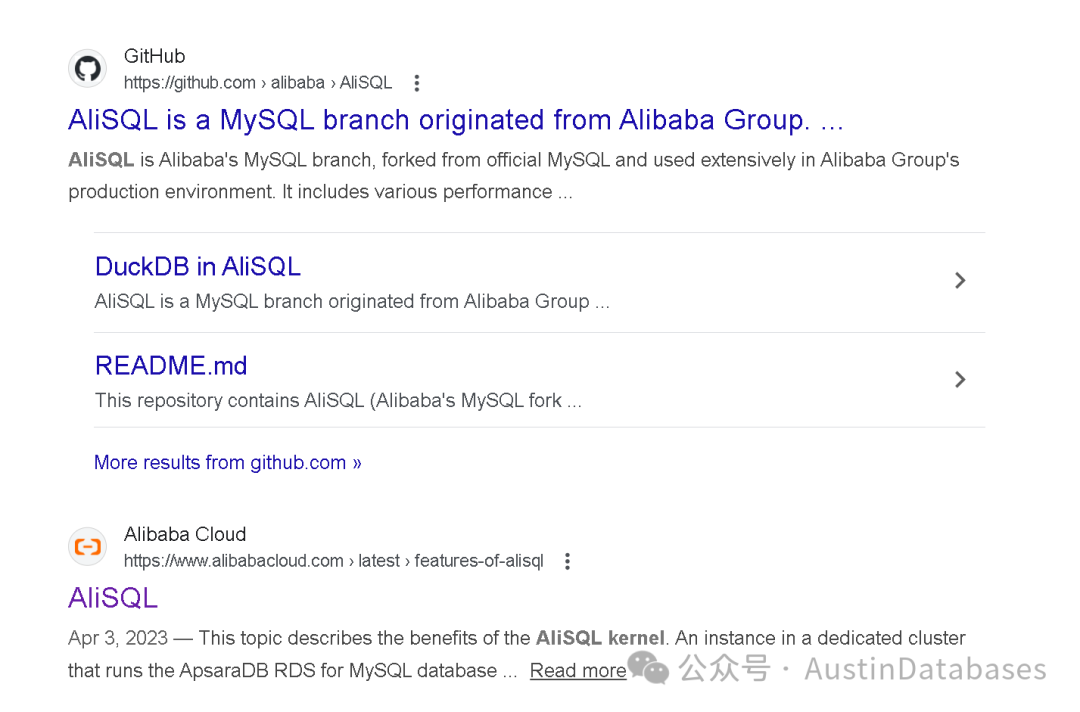This screenshot has height=712, width=1080.
Task: Open the three-dot menu beside the alibabacloud.com URL
Action: click(568, 561)
